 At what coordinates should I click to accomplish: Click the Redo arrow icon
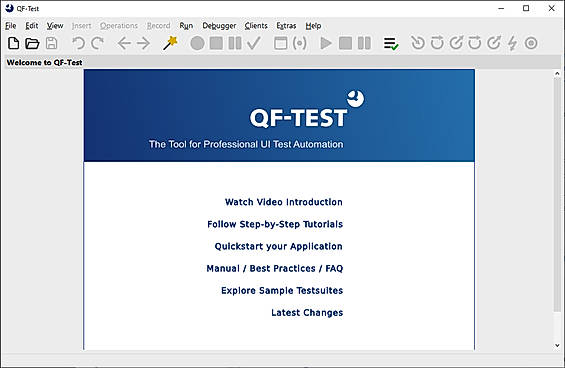coord(97,43)
